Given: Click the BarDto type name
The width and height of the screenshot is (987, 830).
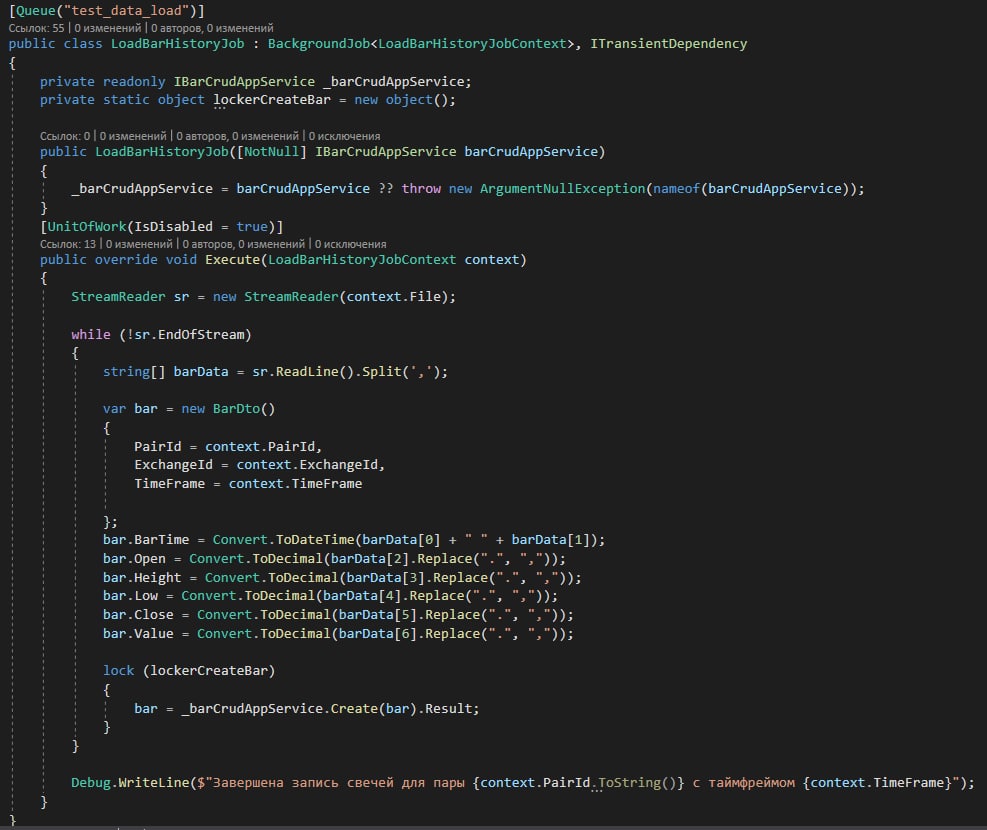Looking at the screenshot, I should [236, 408].
